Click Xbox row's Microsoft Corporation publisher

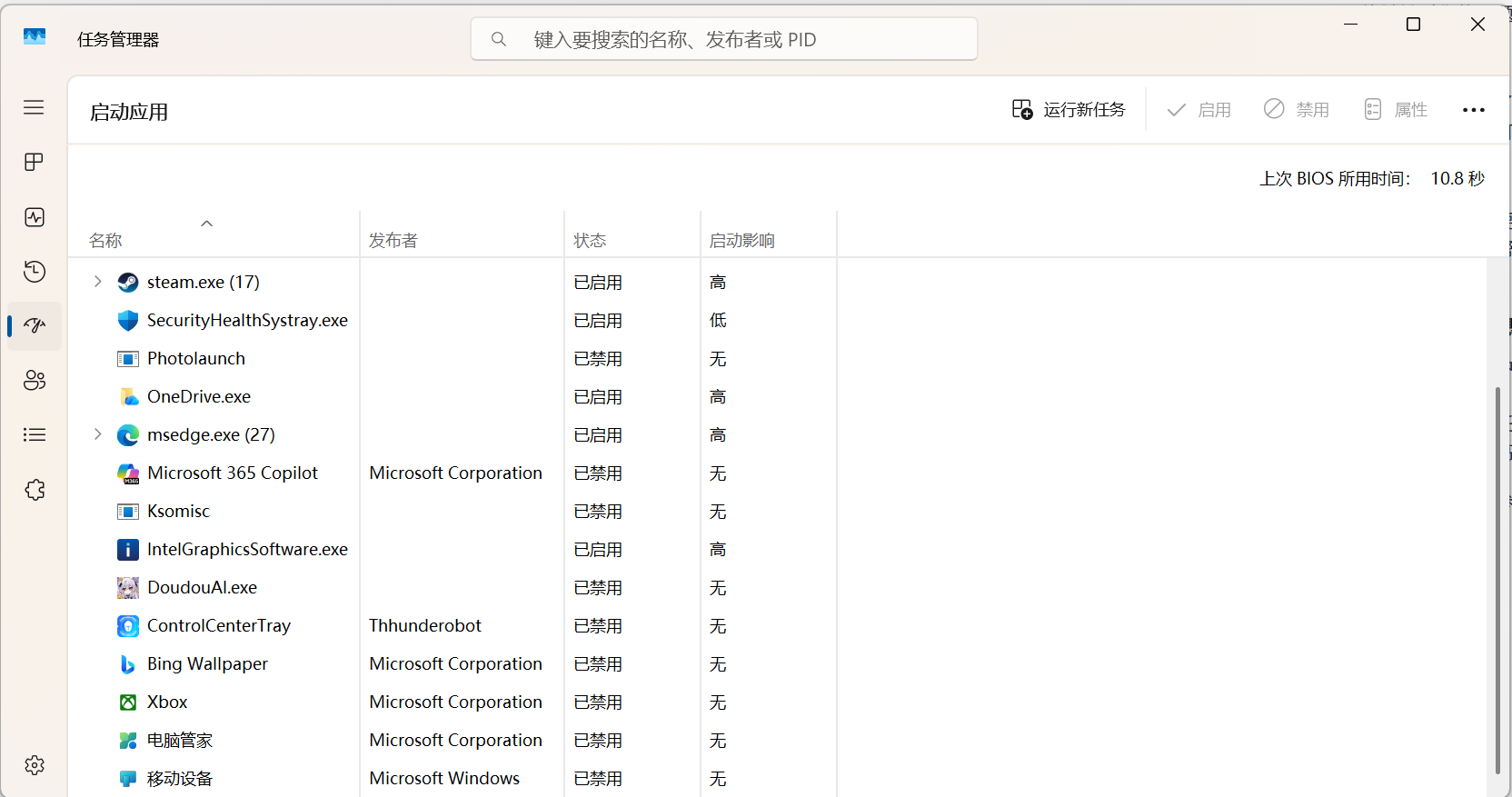pos(456,702)
